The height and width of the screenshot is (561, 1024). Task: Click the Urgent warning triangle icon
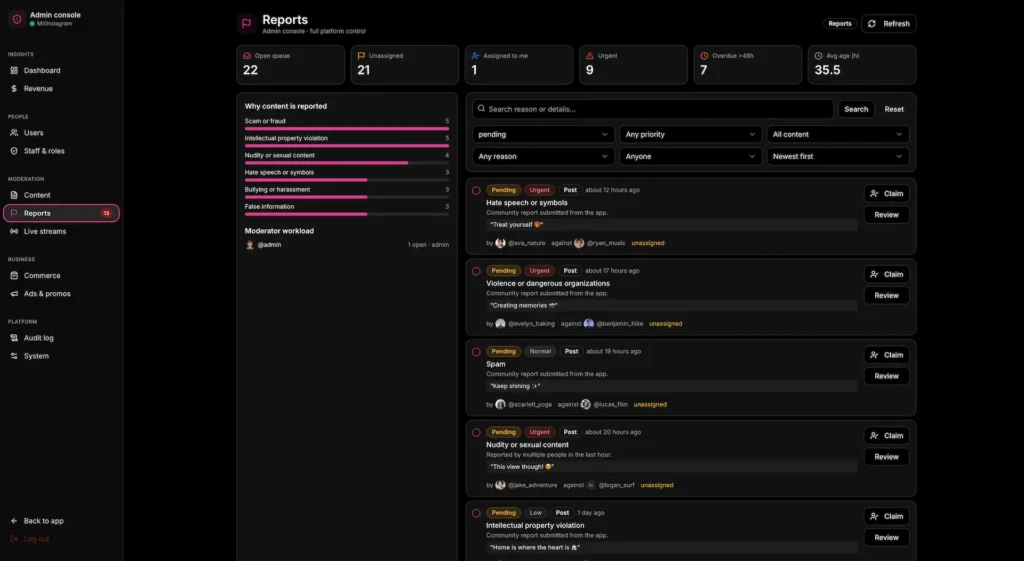point(590,56)
